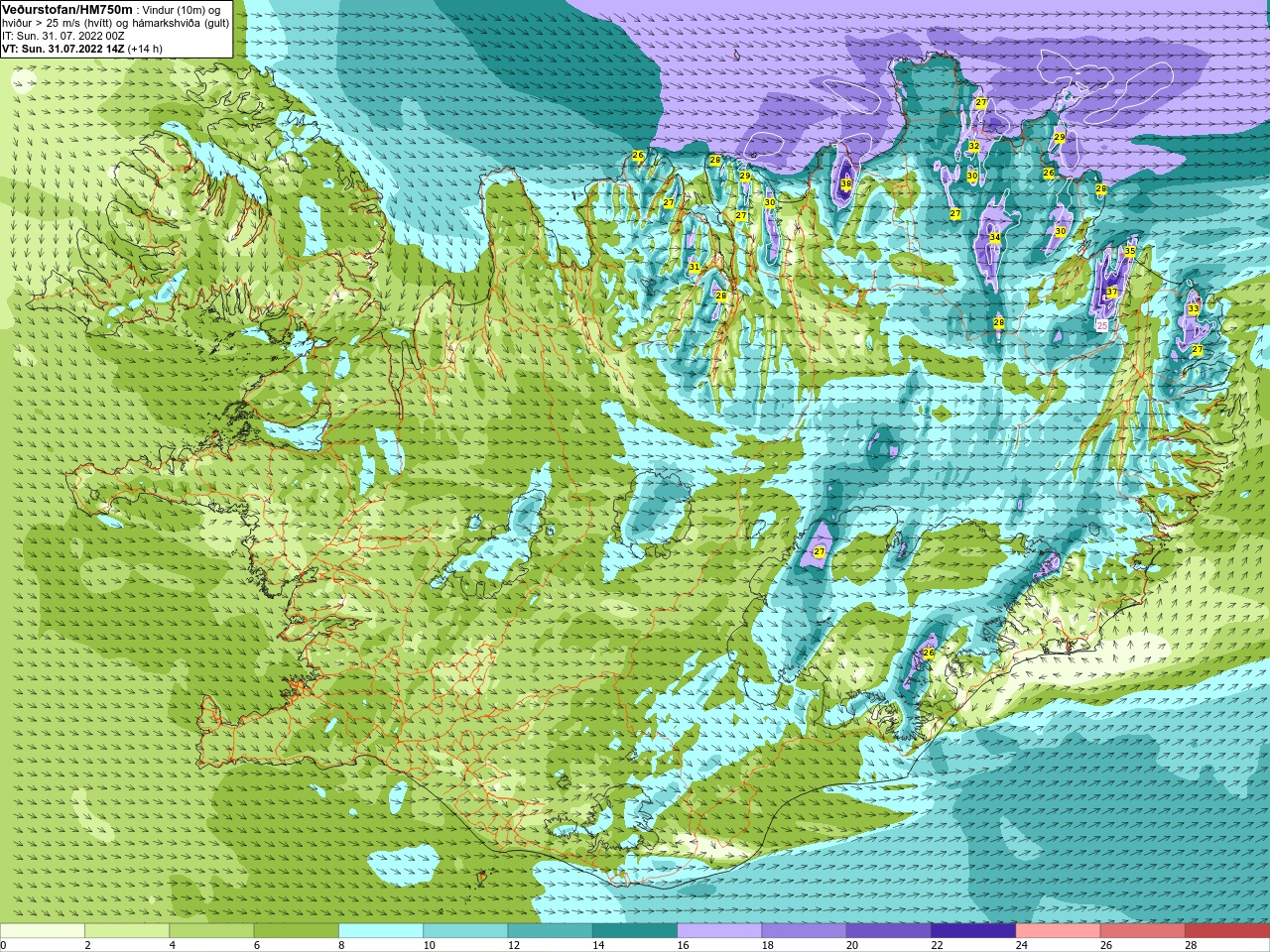Click the legend scale tick label "14"
Image resolution: width=1270 pixels, height=952 pixels.
pos(598,945)
